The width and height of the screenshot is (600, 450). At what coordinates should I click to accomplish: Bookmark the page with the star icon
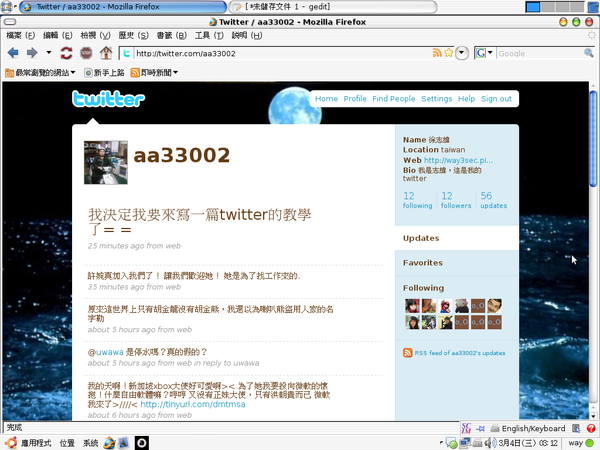pyautogui.click(x=448, y=53)
